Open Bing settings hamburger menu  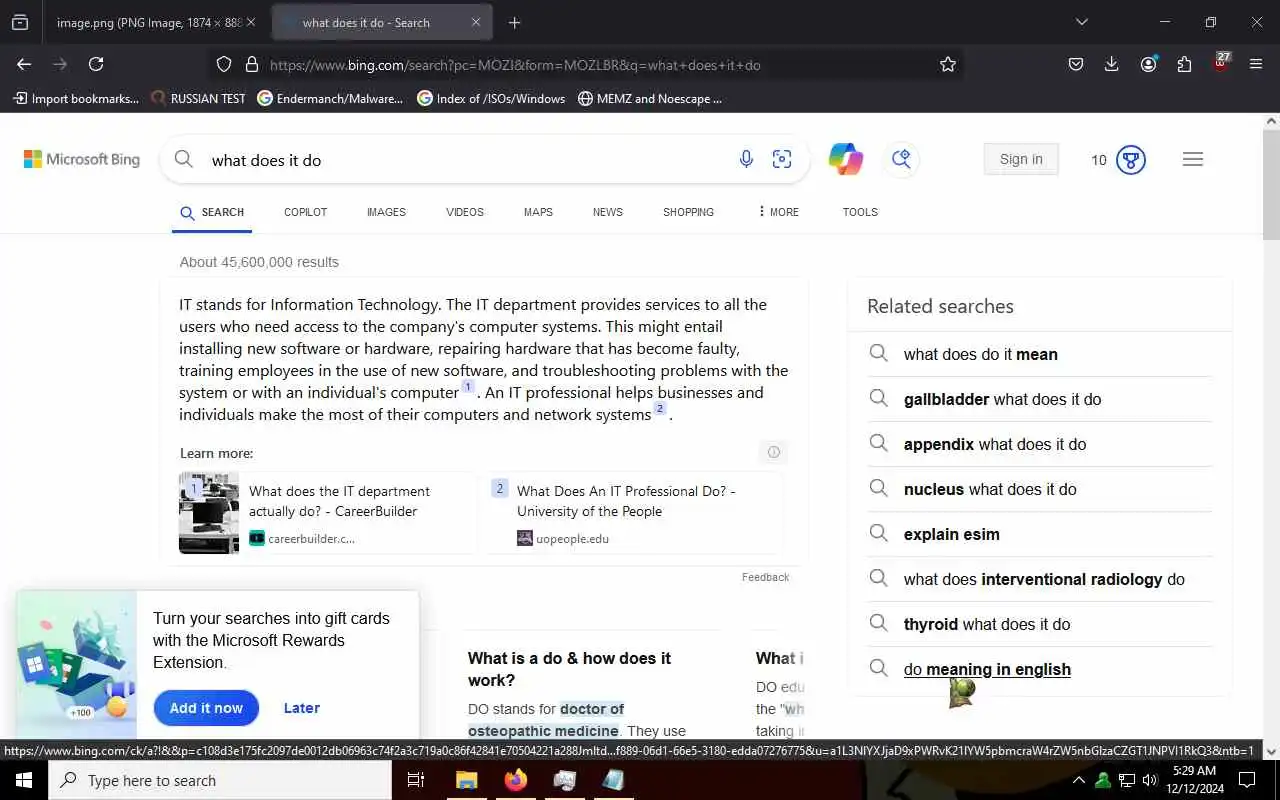point(1193,159)
